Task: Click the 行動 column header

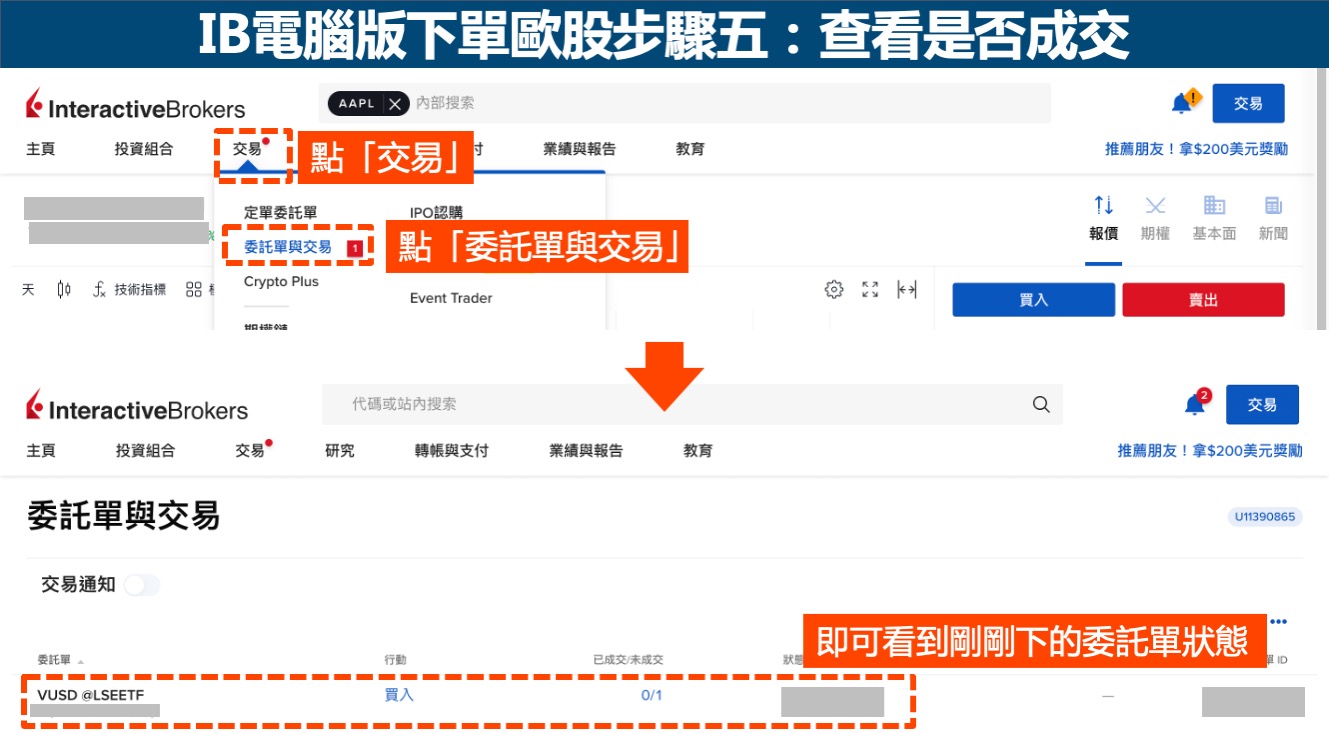Action: (x=395, y=660)
